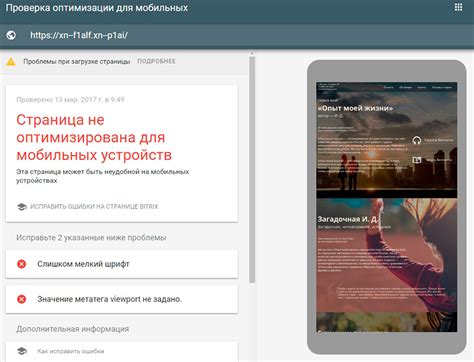
Task: Click Загадочная И. Д. heading in preview
Action: (348, 219)
